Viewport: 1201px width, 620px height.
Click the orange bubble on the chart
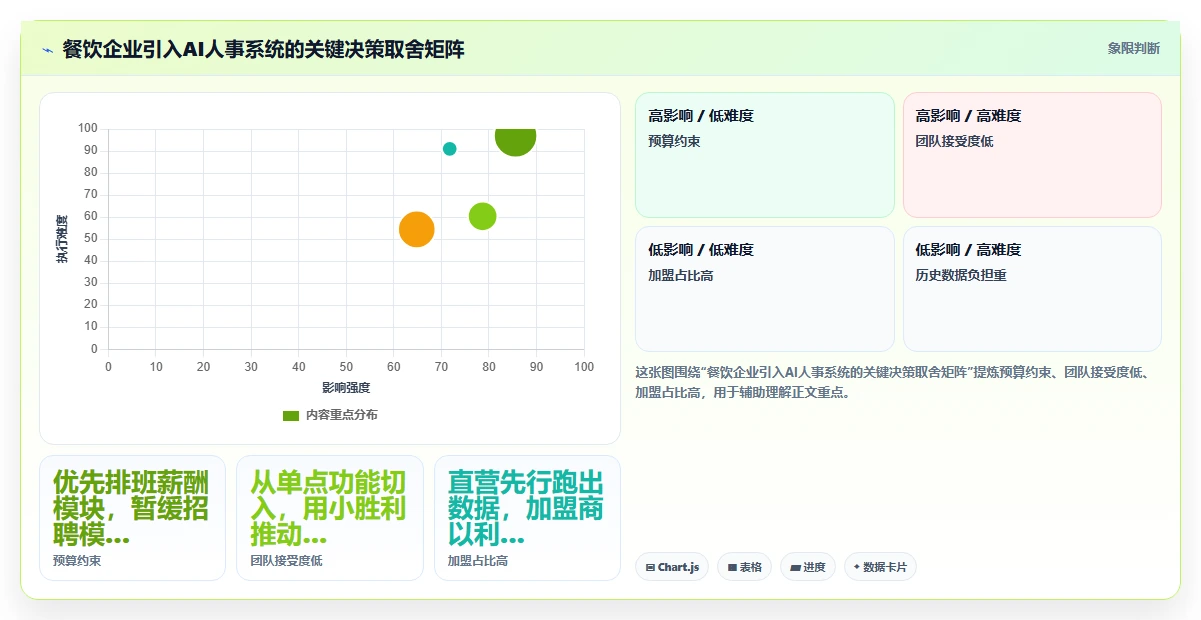(417, 229)
